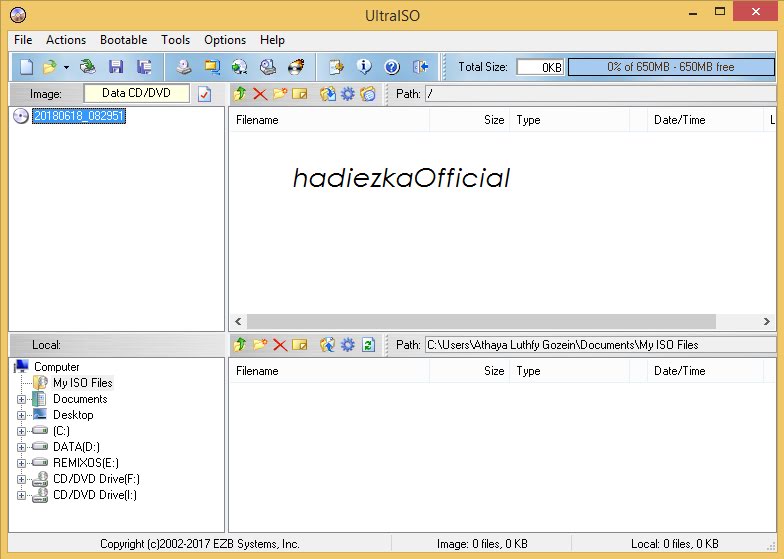Expand the CD/DVD Drive(F:) node
The image size is (784, 559).
[21, 480]
